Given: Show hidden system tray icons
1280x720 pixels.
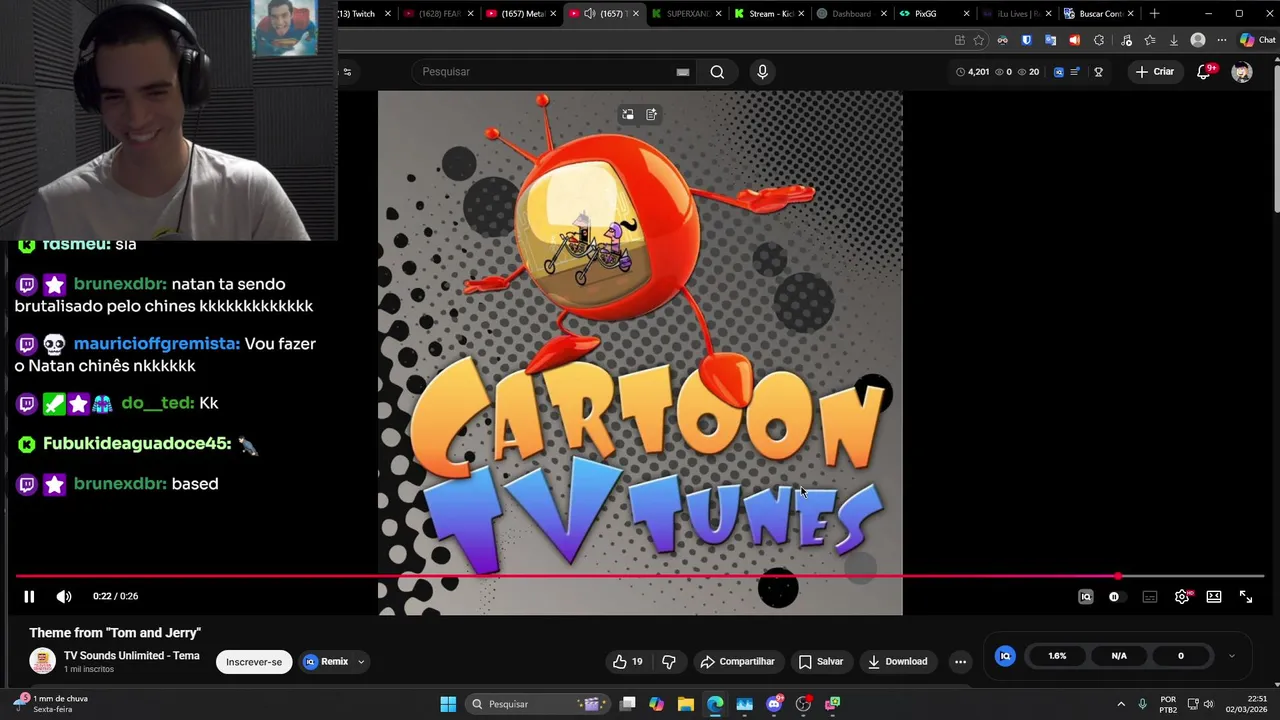Looking at the screenshot, I should pyautogui.click(x=1121, y=704).
